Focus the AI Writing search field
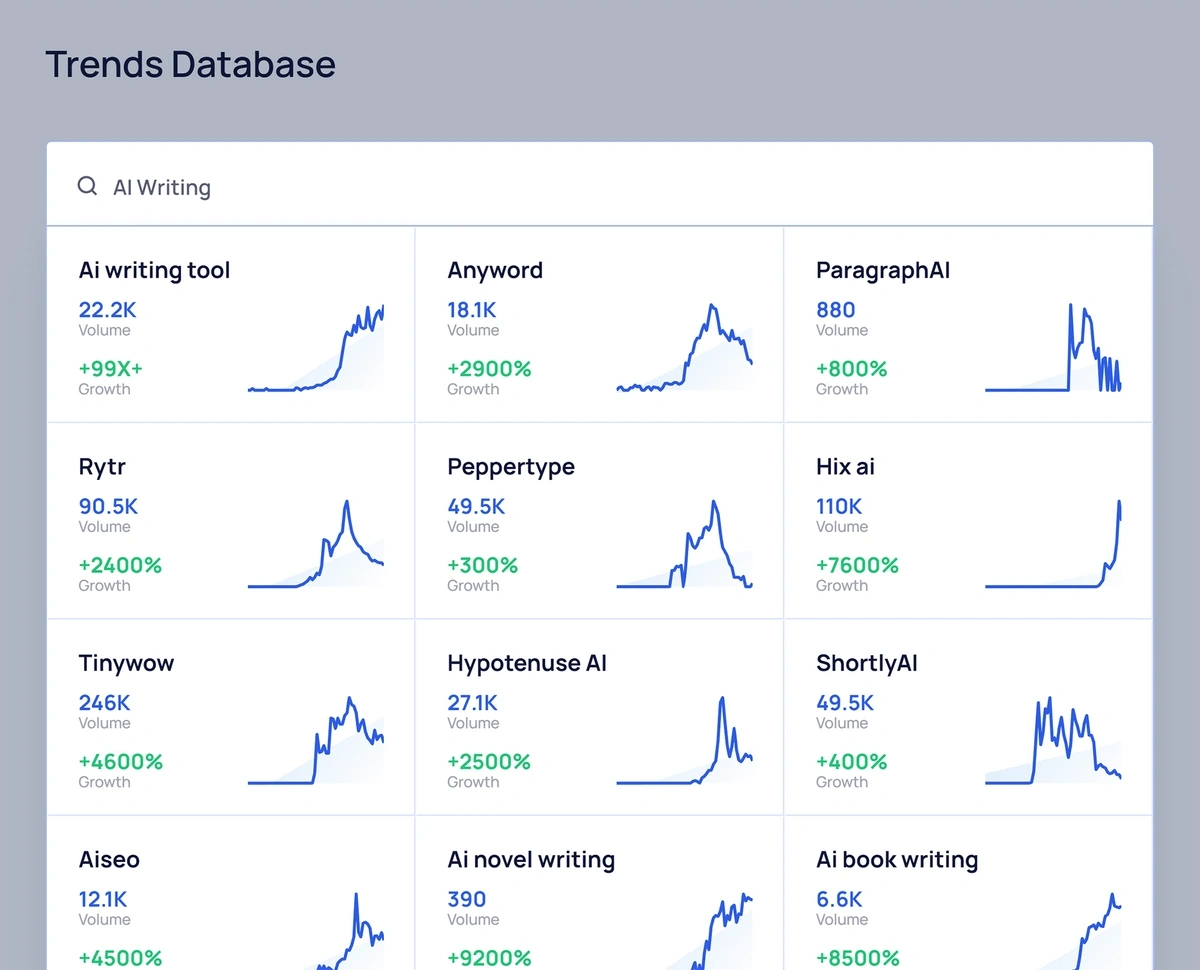 click(x=600, y=185)
